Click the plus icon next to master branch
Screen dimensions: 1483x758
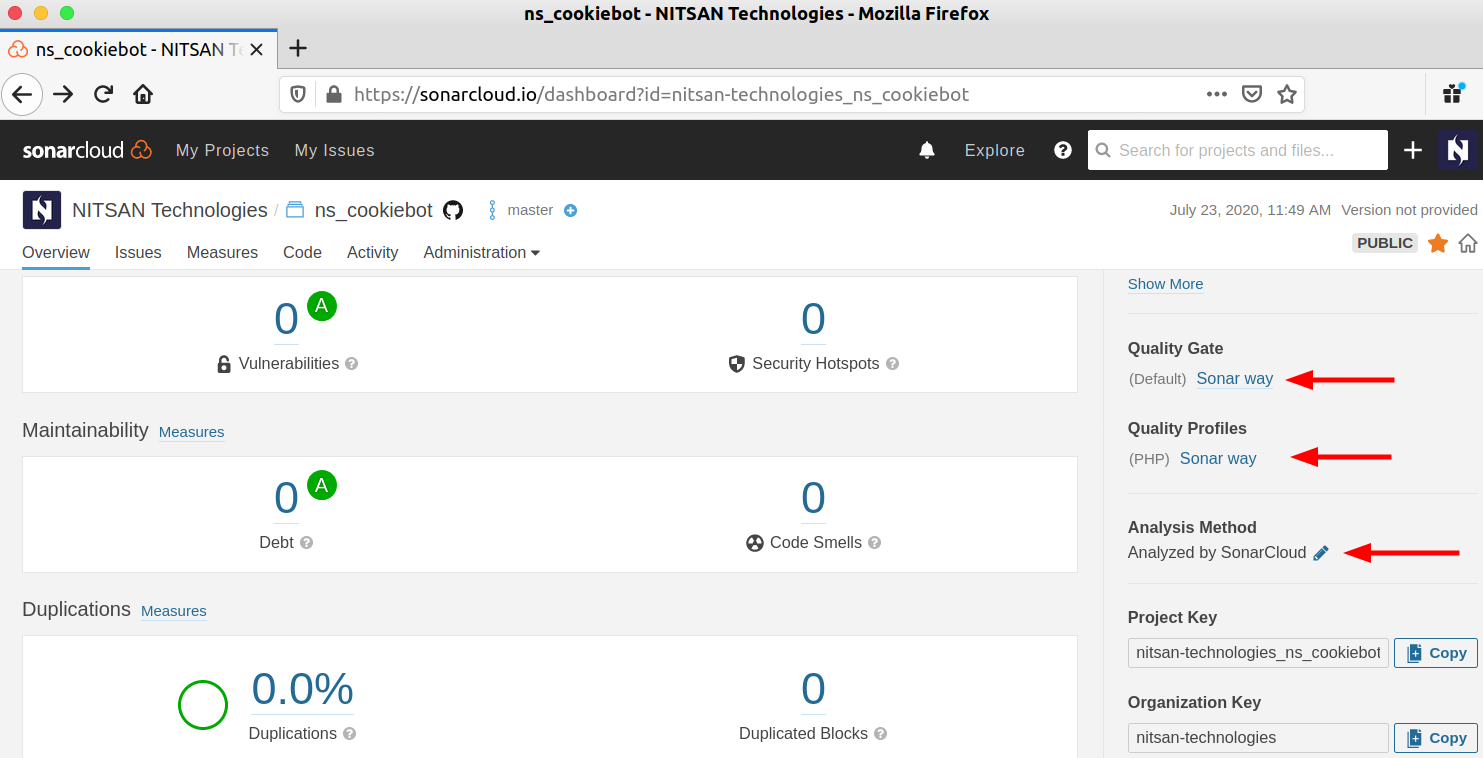pyautogui.click(x=570, y=210)
